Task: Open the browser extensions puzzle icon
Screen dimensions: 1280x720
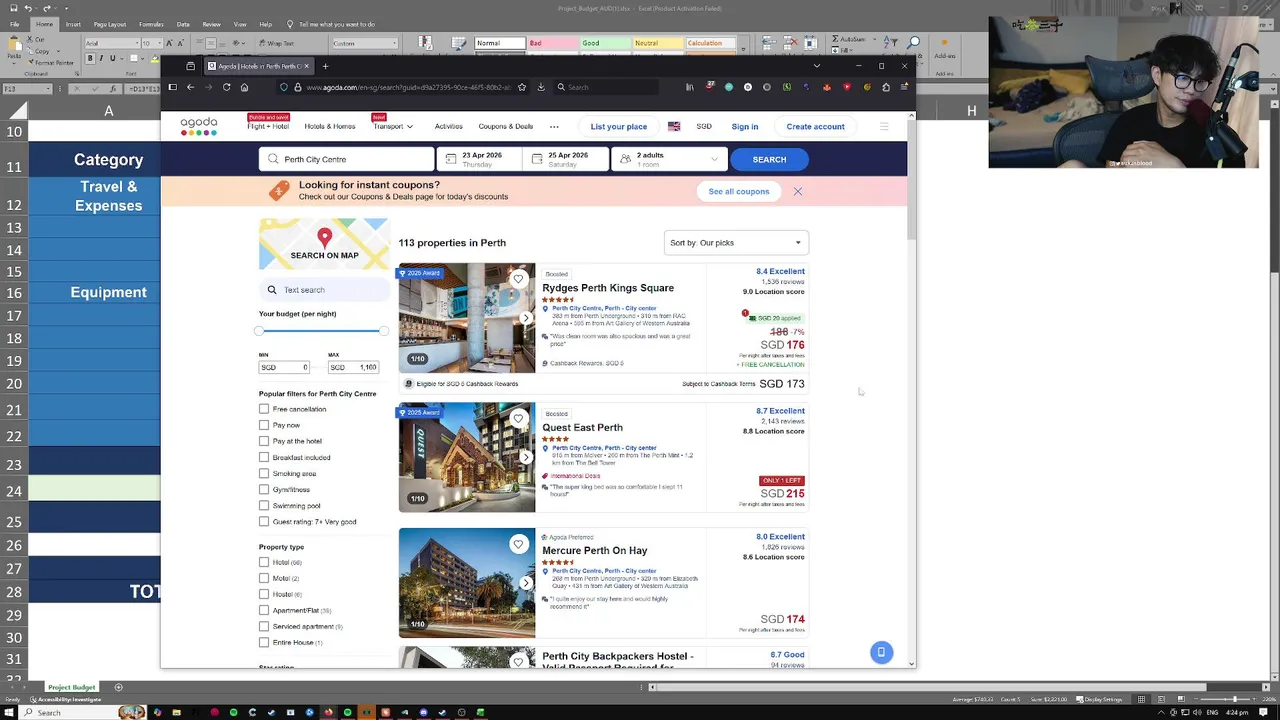Action: (x=886, y=87)
